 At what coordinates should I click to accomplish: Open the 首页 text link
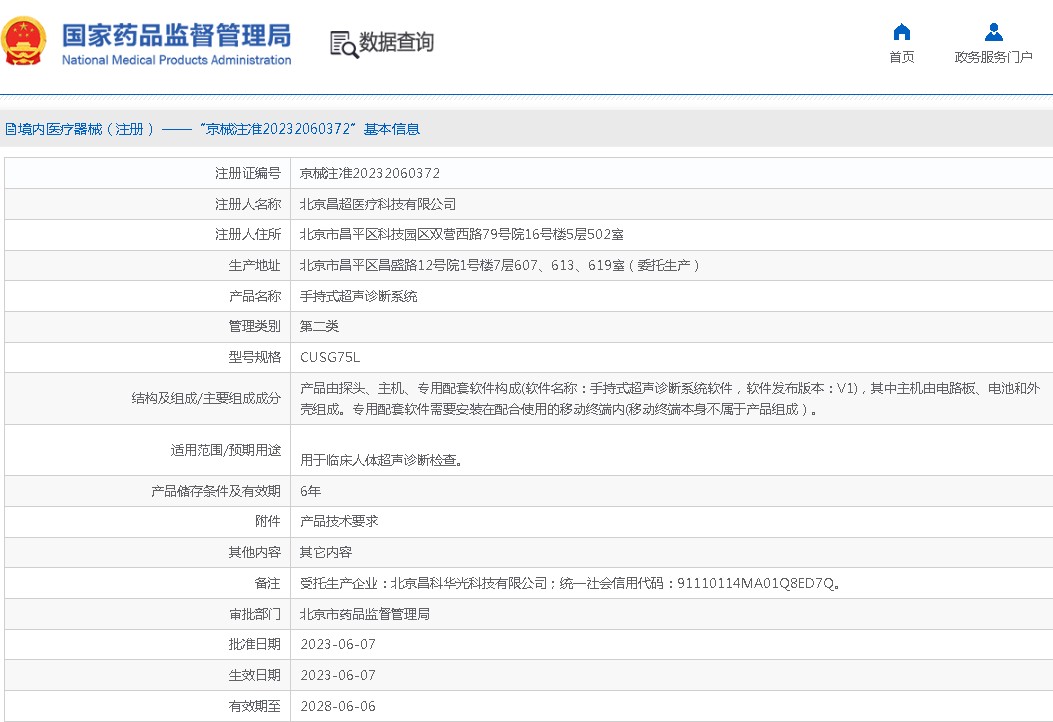[x=901, y=57]
